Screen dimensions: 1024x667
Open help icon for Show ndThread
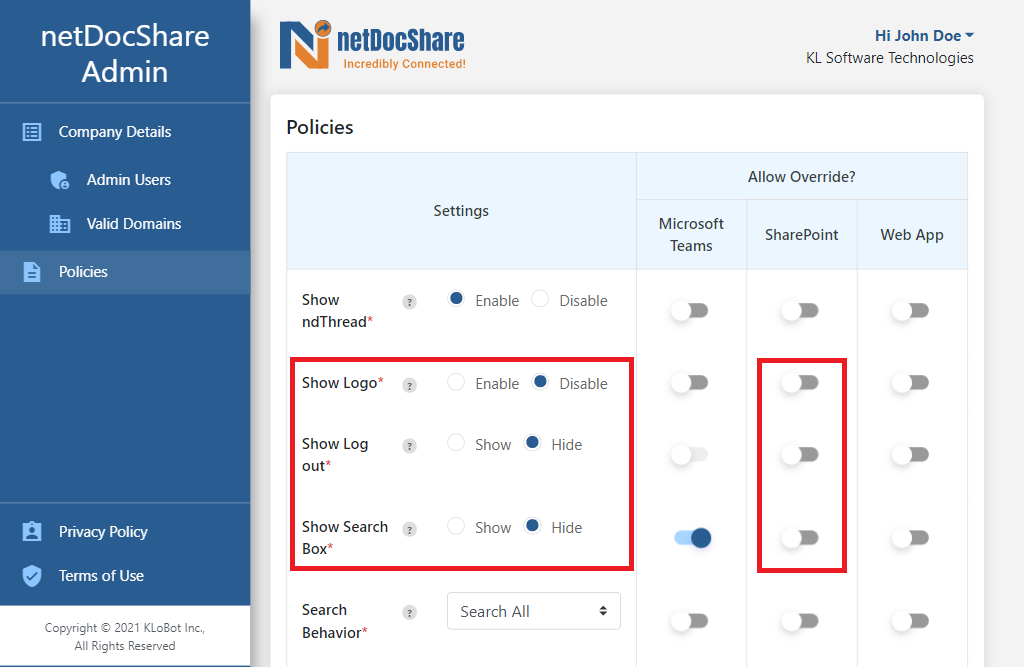coord(409,302)
